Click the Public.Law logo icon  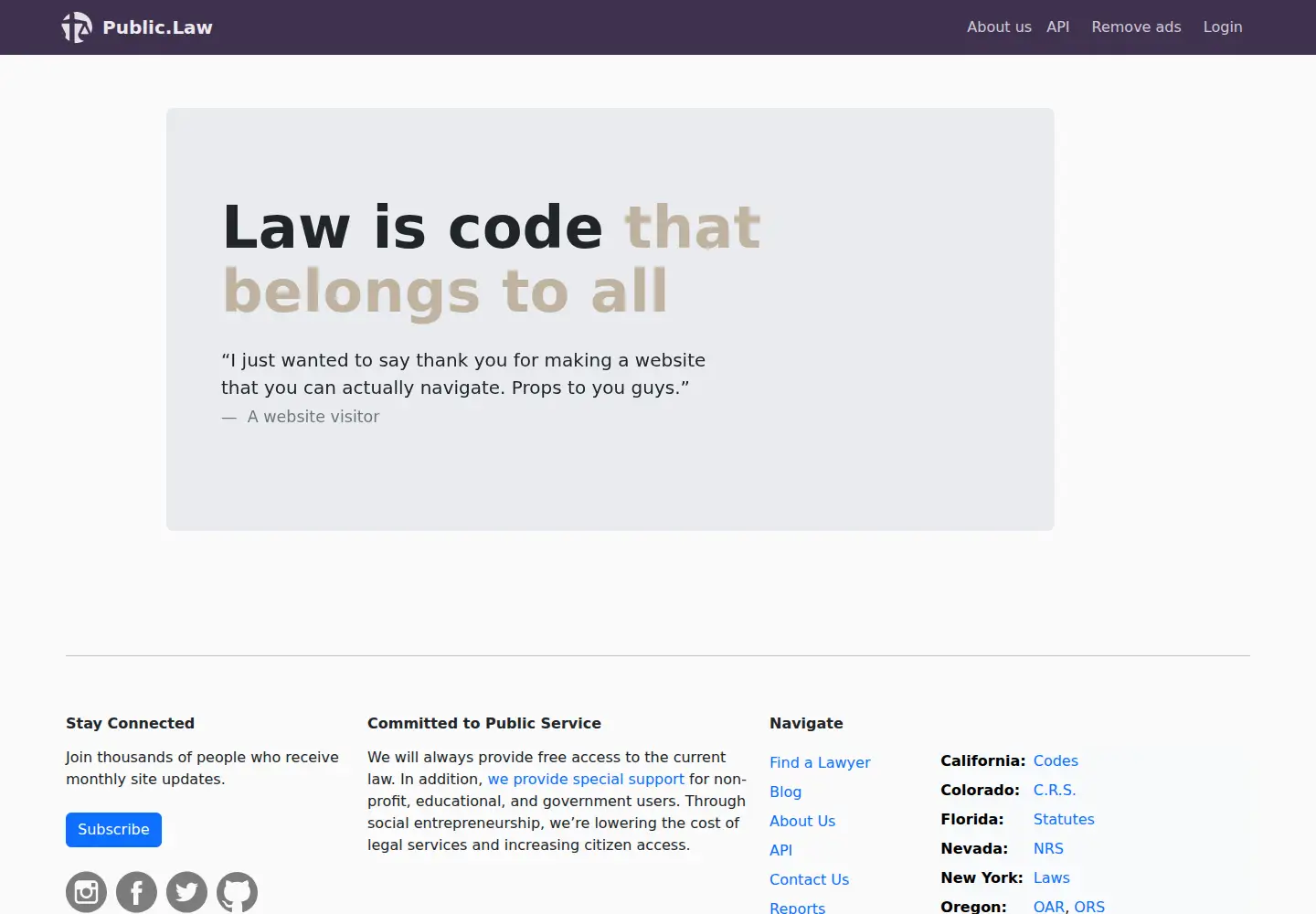pos(77,27)
